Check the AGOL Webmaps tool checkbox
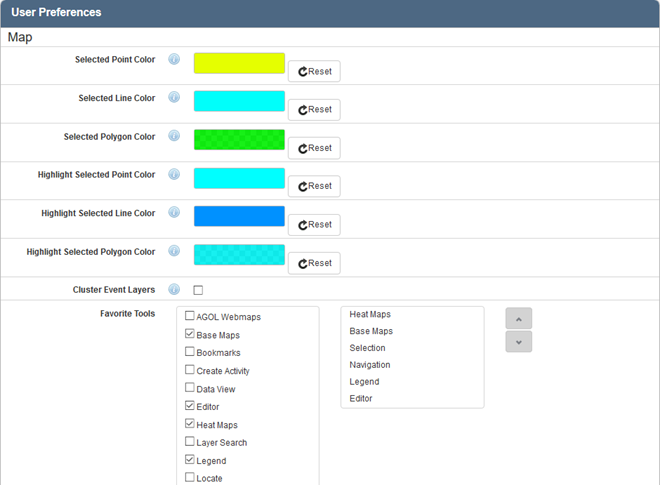 (x=190, y=317)
